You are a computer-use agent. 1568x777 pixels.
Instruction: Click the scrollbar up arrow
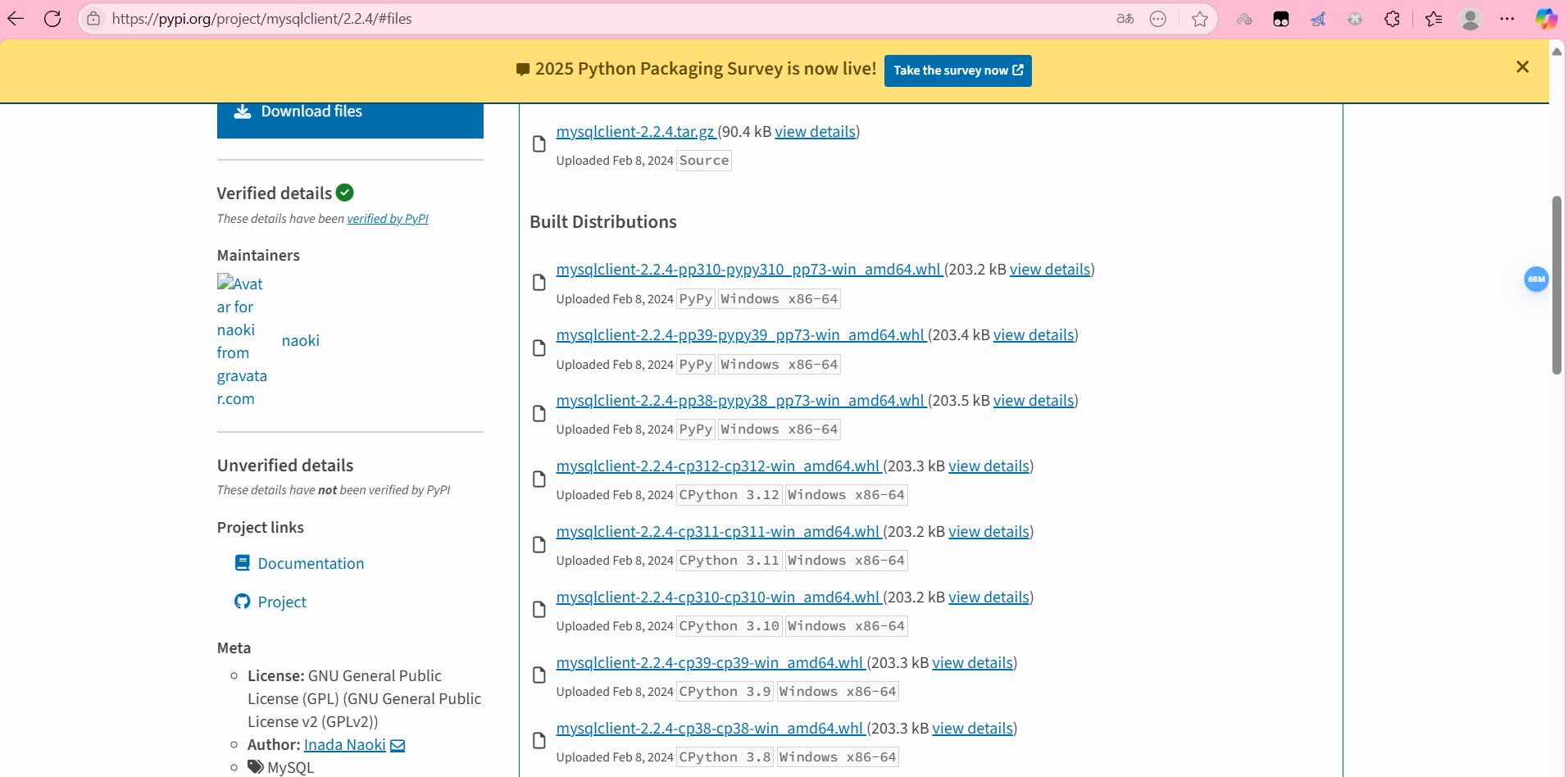tap(1557, 51)
